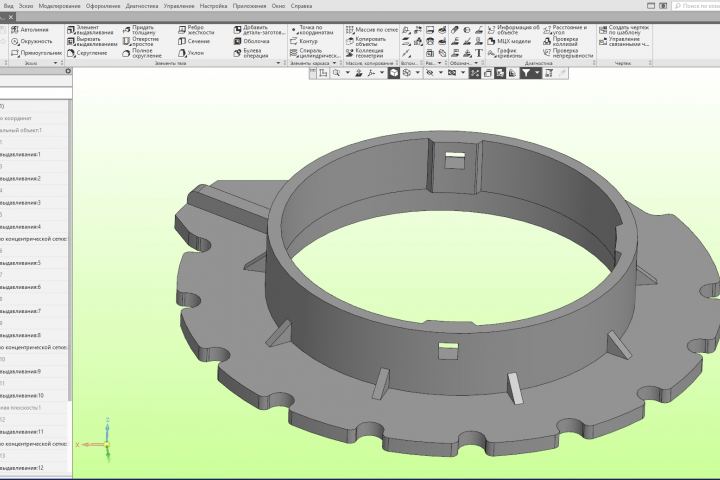
Task: Open dropdown arrow beside crossed-eye icon
Action: coord(440,73)
